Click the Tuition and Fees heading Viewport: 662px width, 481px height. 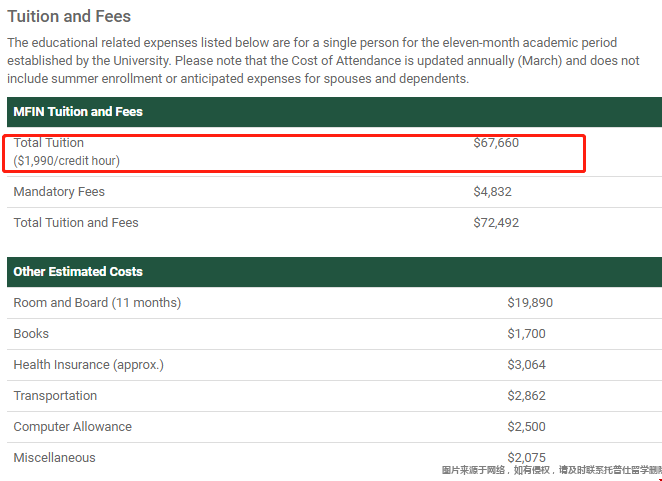click(69, 16)
